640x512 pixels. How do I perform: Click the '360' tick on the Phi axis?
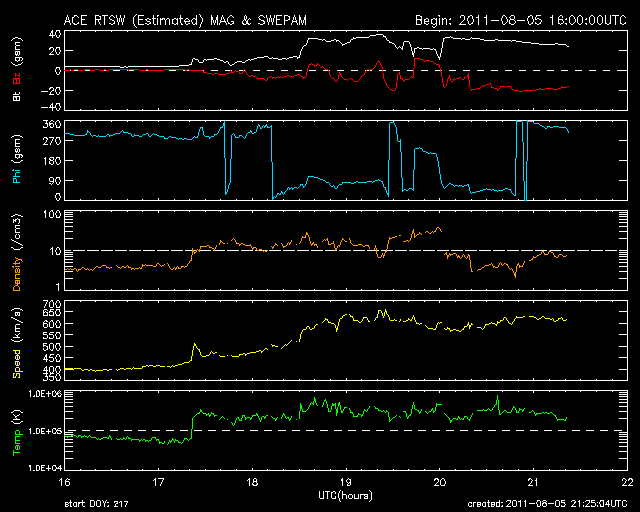[x=52, y=124]
